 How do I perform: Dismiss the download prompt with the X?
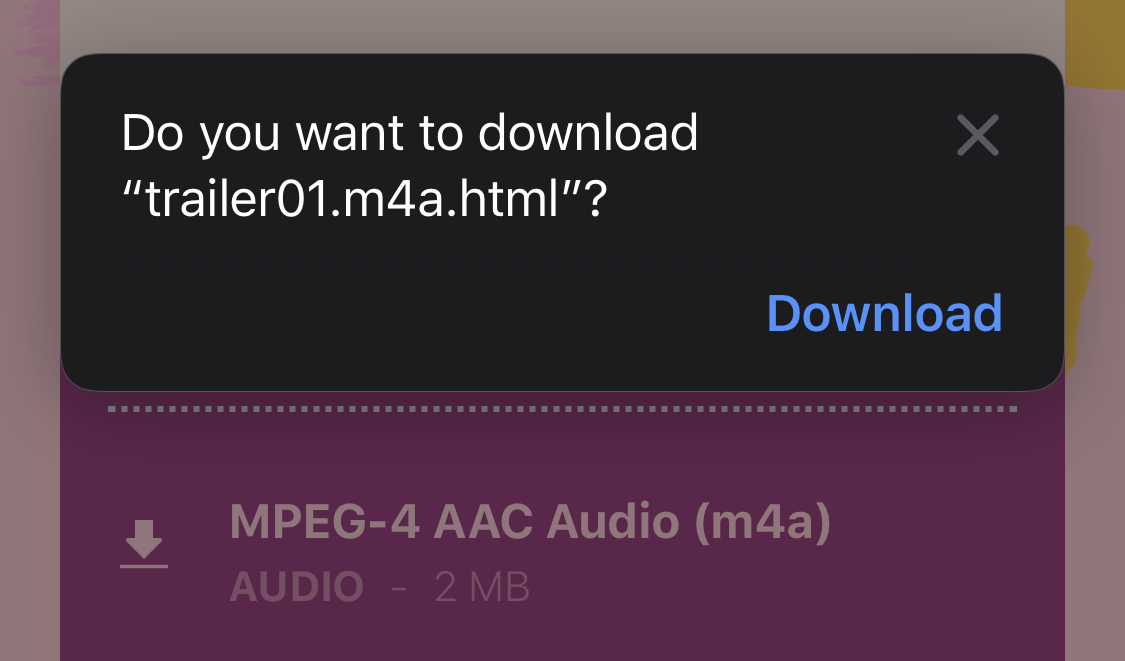point(977,135)
